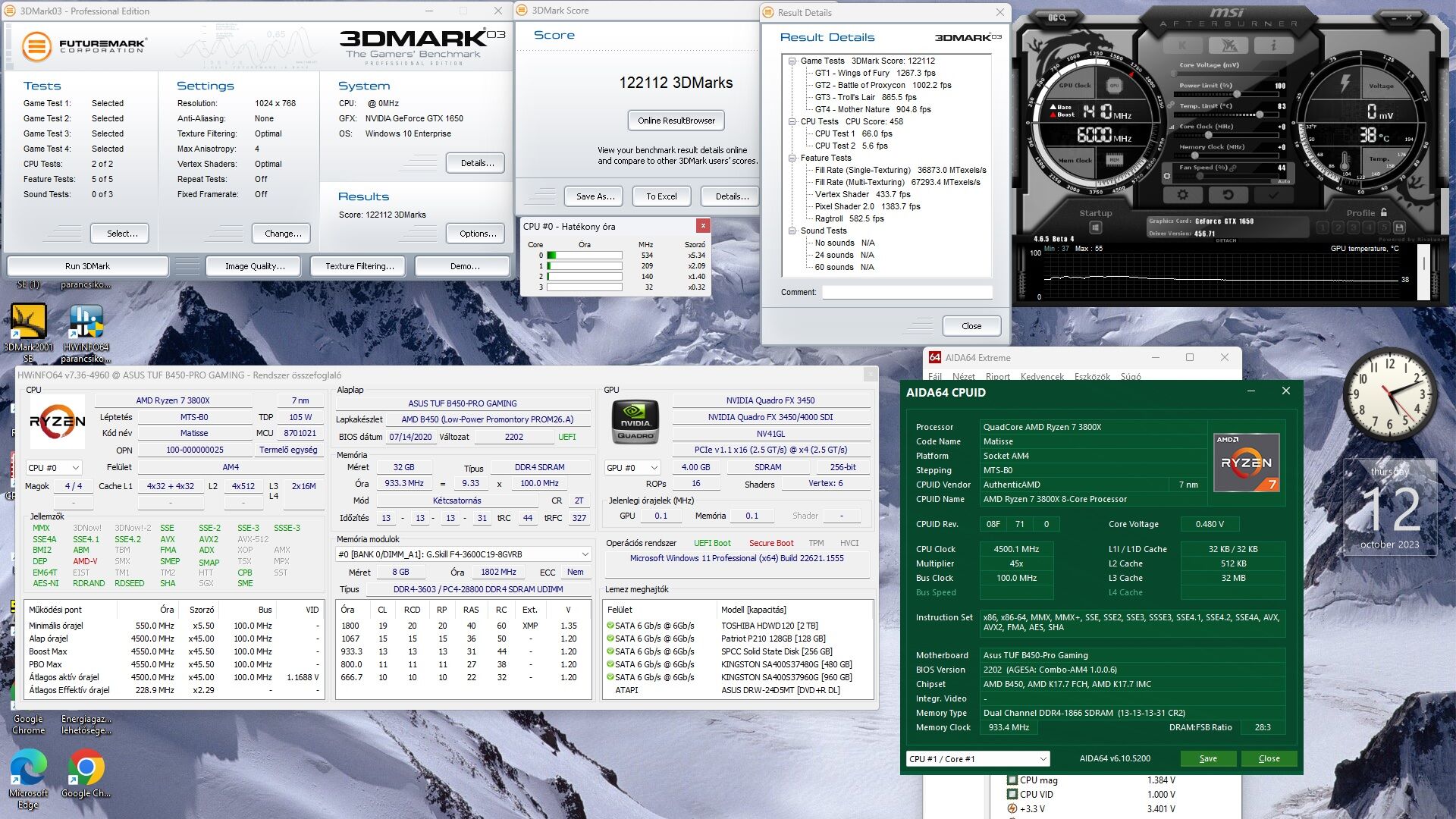Screen dimensions: 1456x819
Task: Select Afterburner profile slot 3
Action: [x=1353, y=227]
